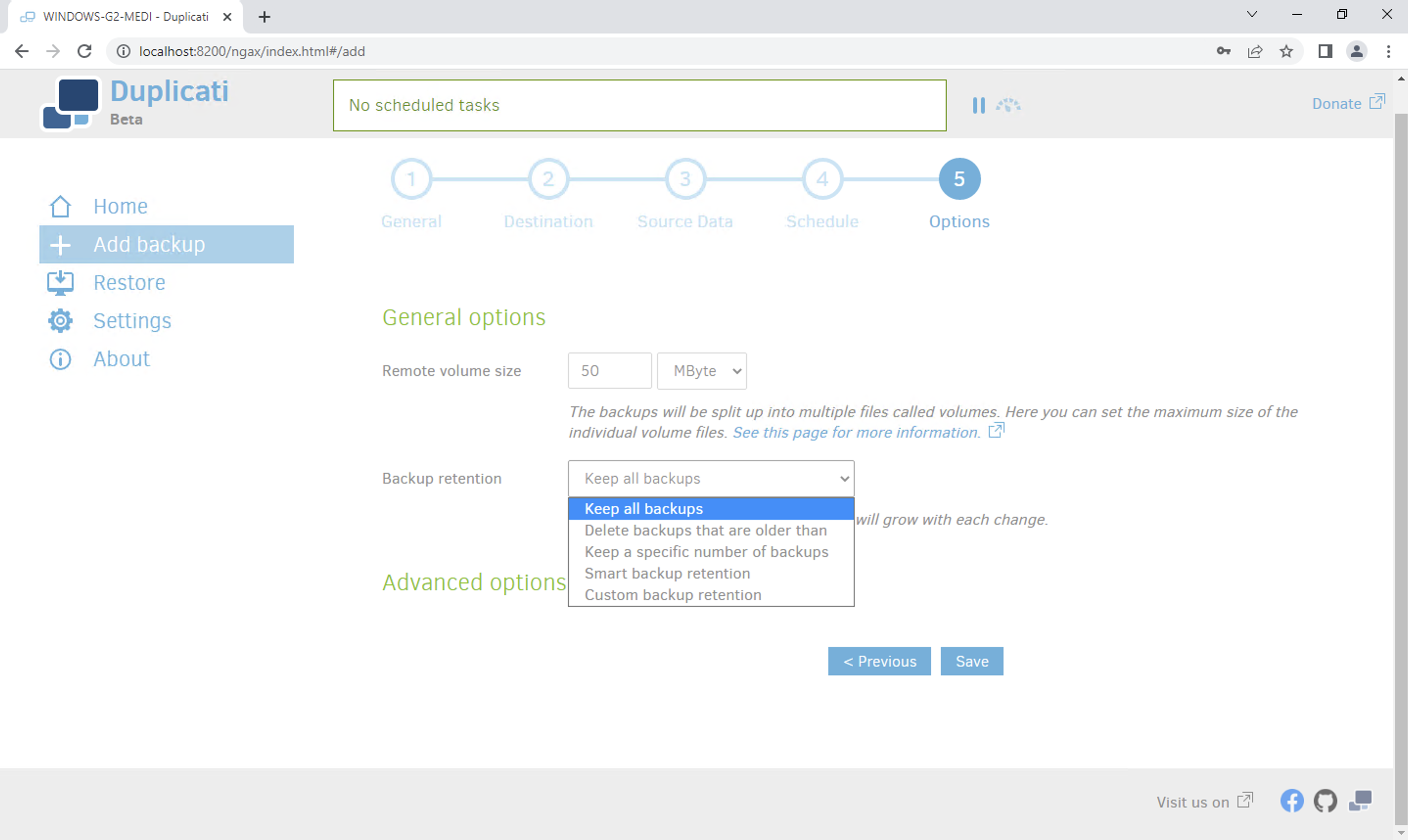
Task: Open the GitHub icon in the footer
Action: [x=1325, y=800]
